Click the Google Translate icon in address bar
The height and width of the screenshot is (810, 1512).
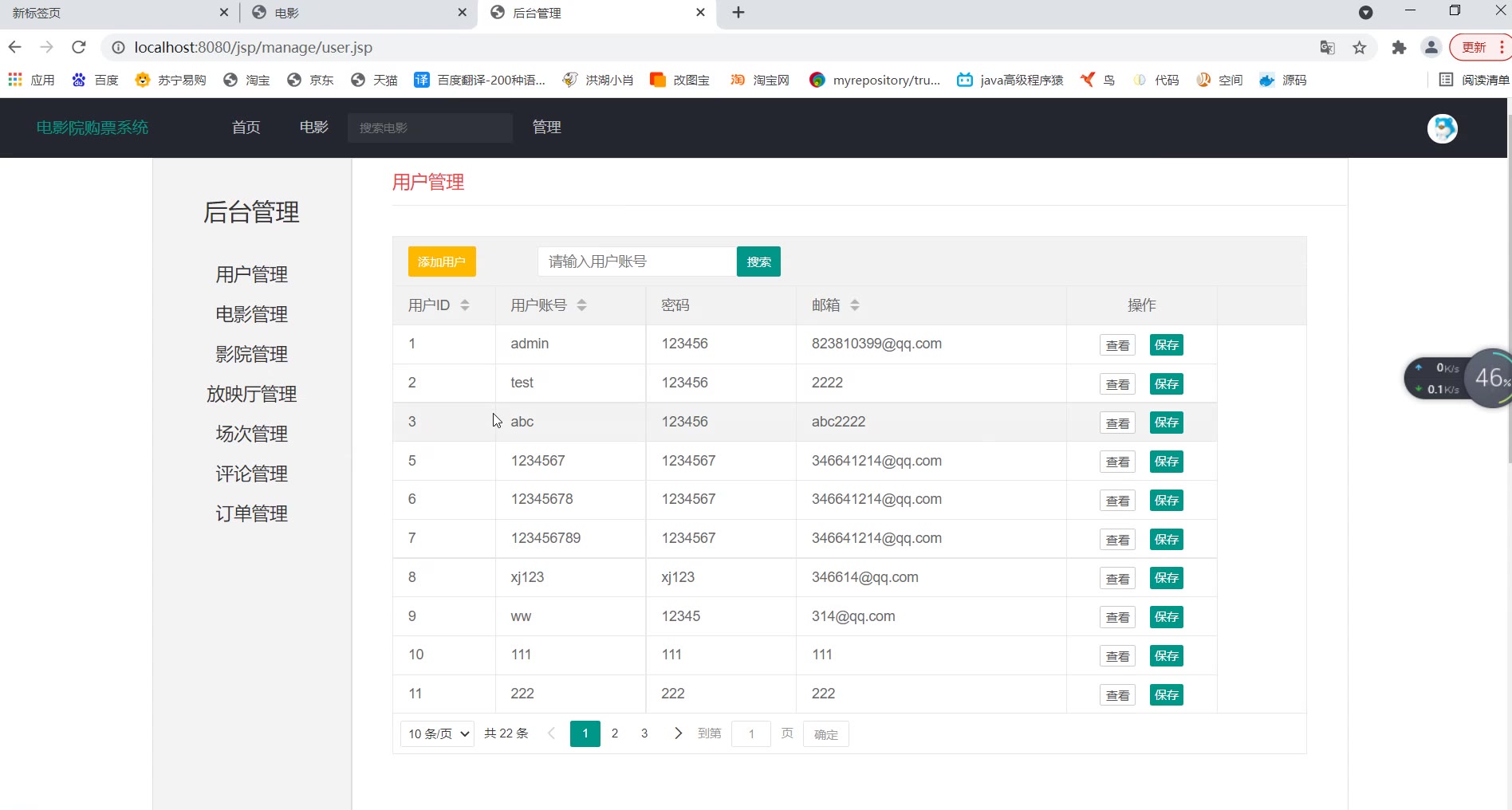pos(1328,48)
